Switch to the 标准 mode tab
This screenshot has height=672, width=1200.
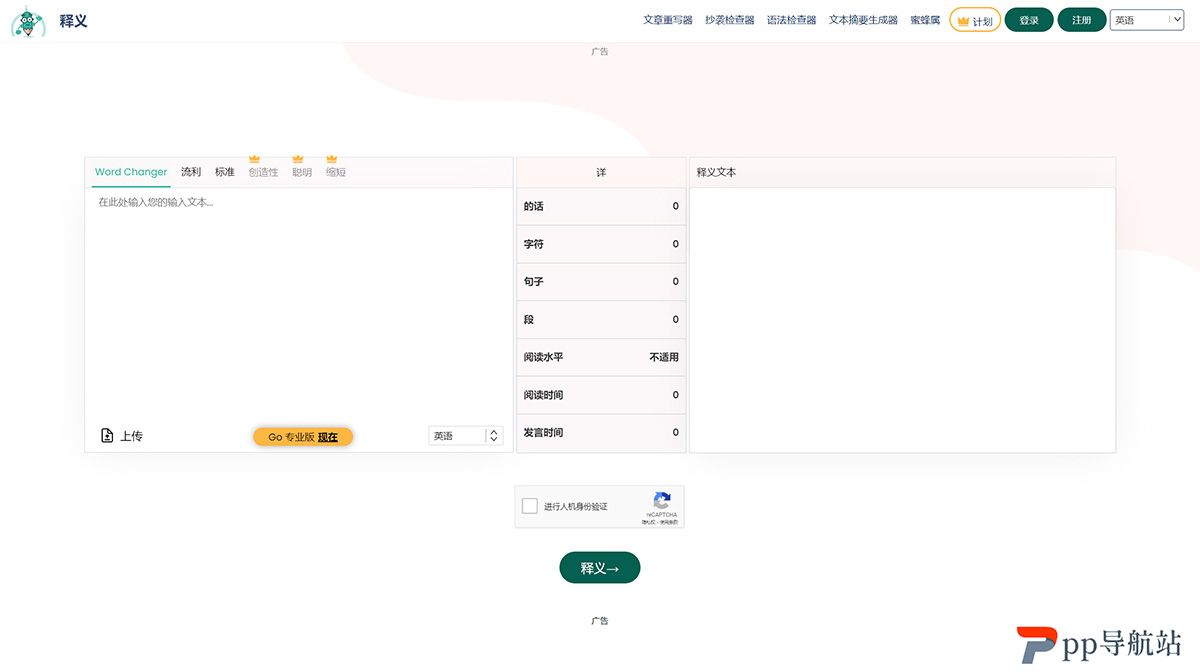(225, 172)
